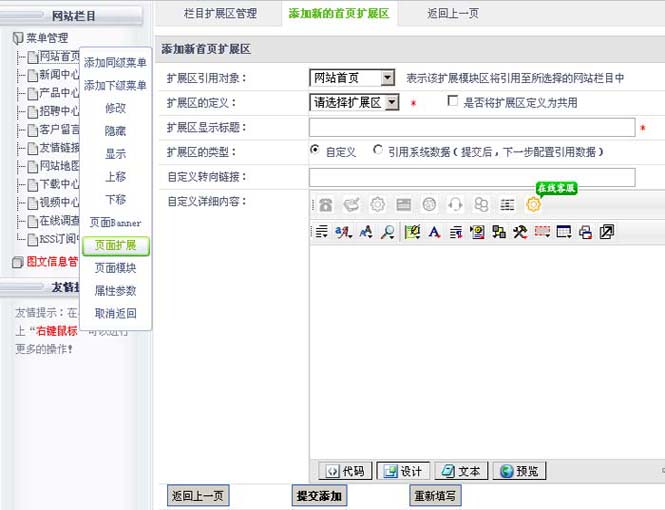The image size is (665, 510).
Task: Check the 是否将扩展区定义为共用 checkbox
Action: (x=453, y=101)
